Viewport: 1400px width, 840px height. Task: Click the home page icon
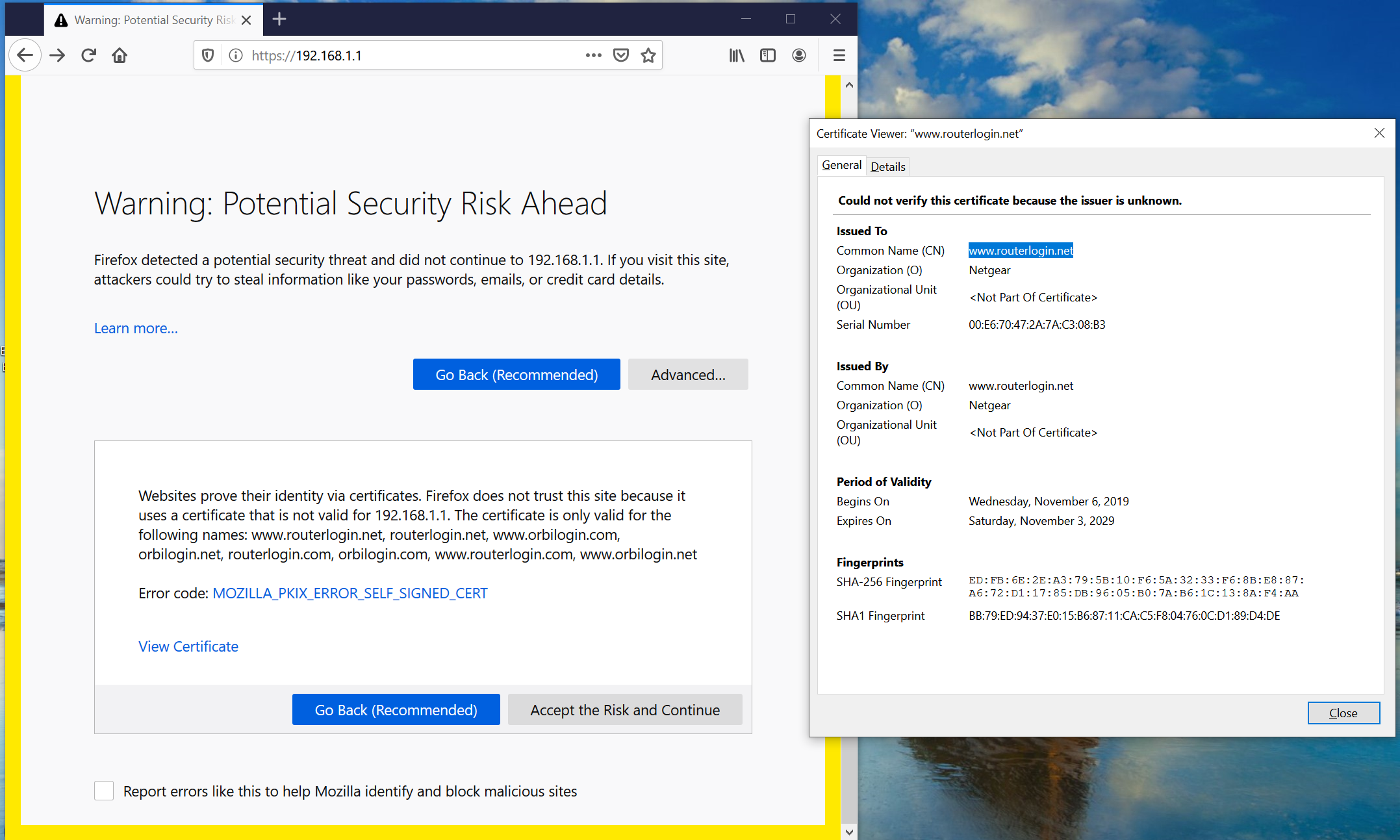pos(120,55)
